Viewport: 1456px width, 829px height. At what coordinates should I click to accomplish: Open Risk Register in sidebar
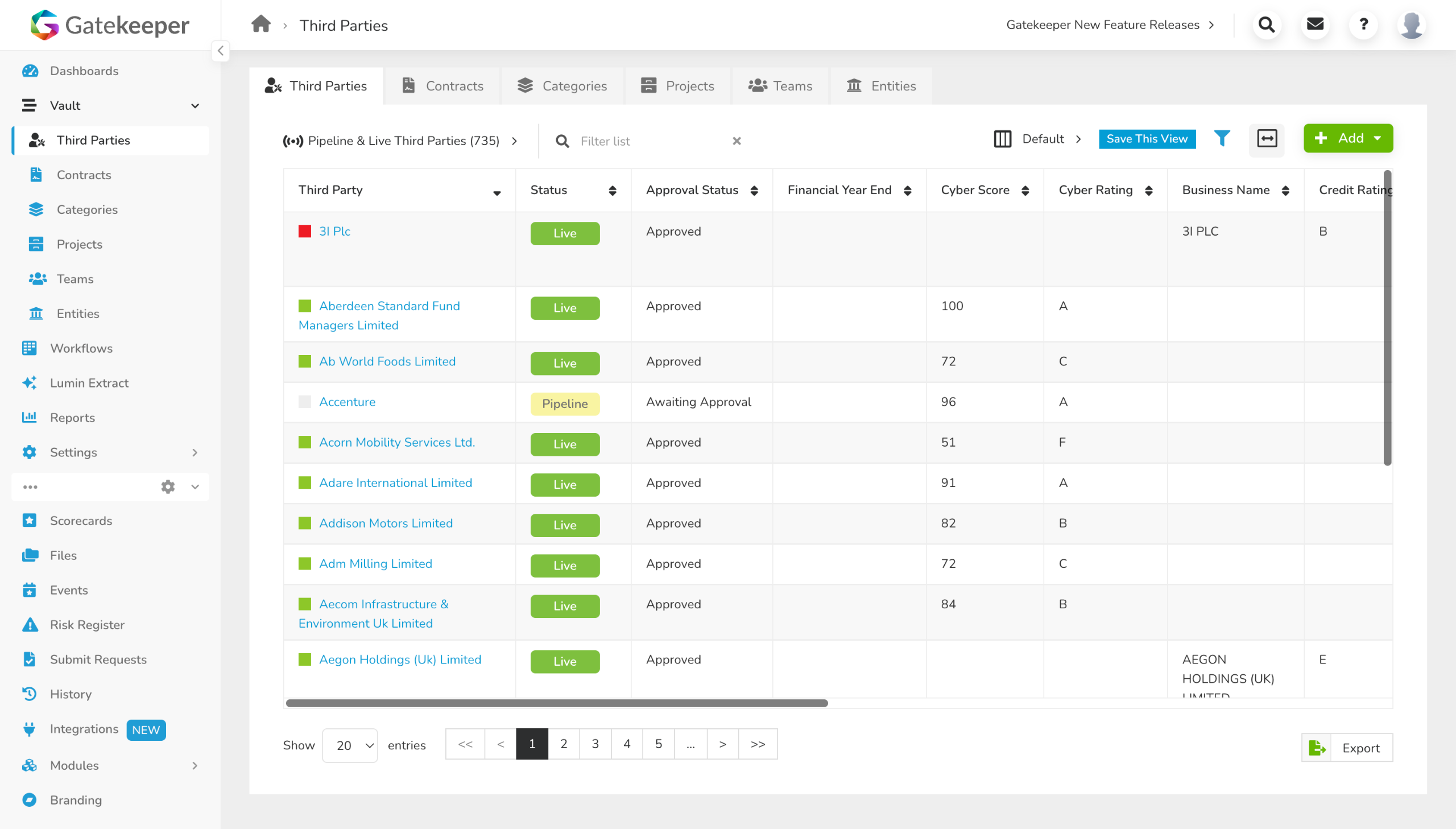87,625
